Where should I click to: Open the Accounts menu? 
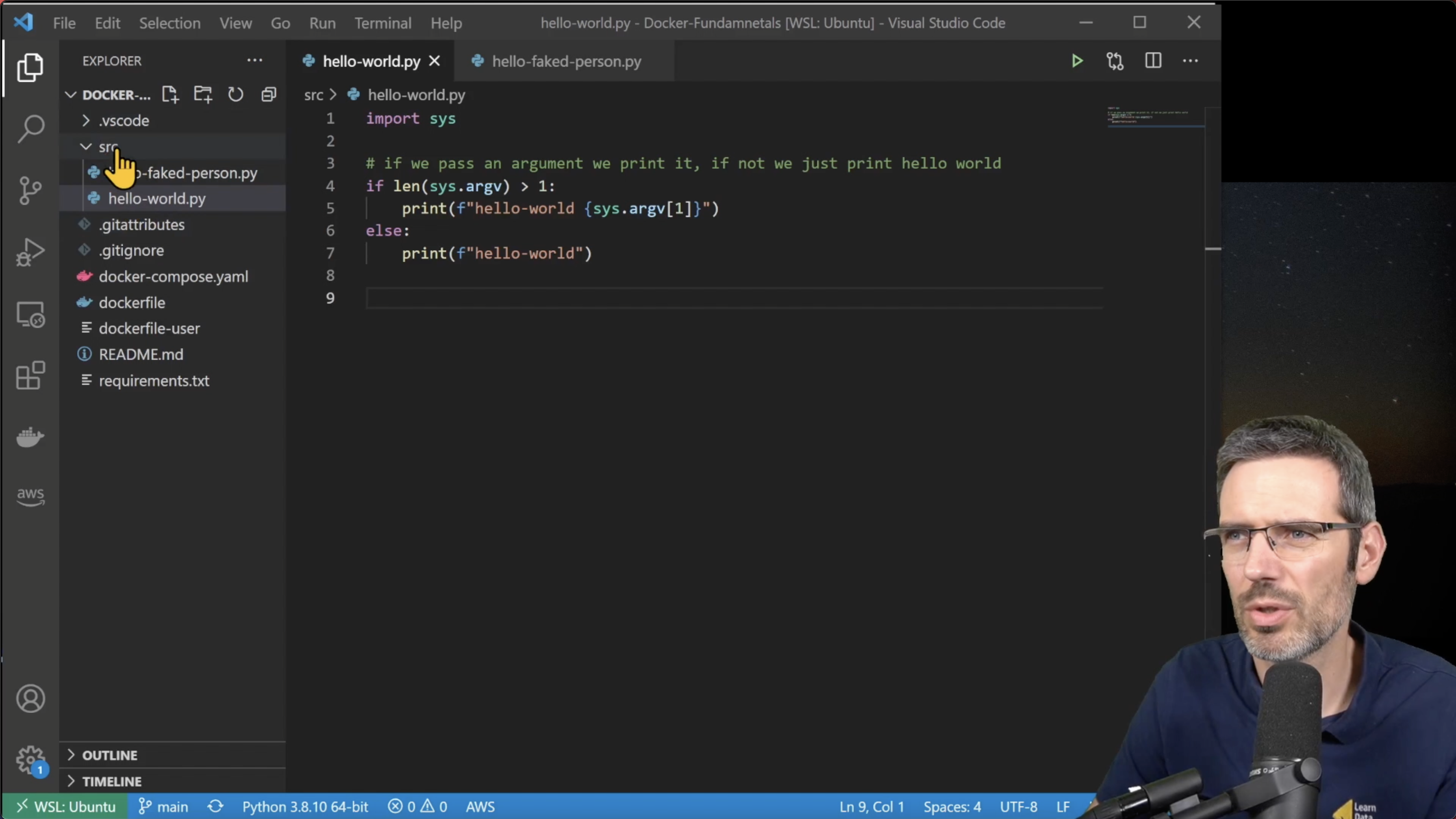coord(30,699)
